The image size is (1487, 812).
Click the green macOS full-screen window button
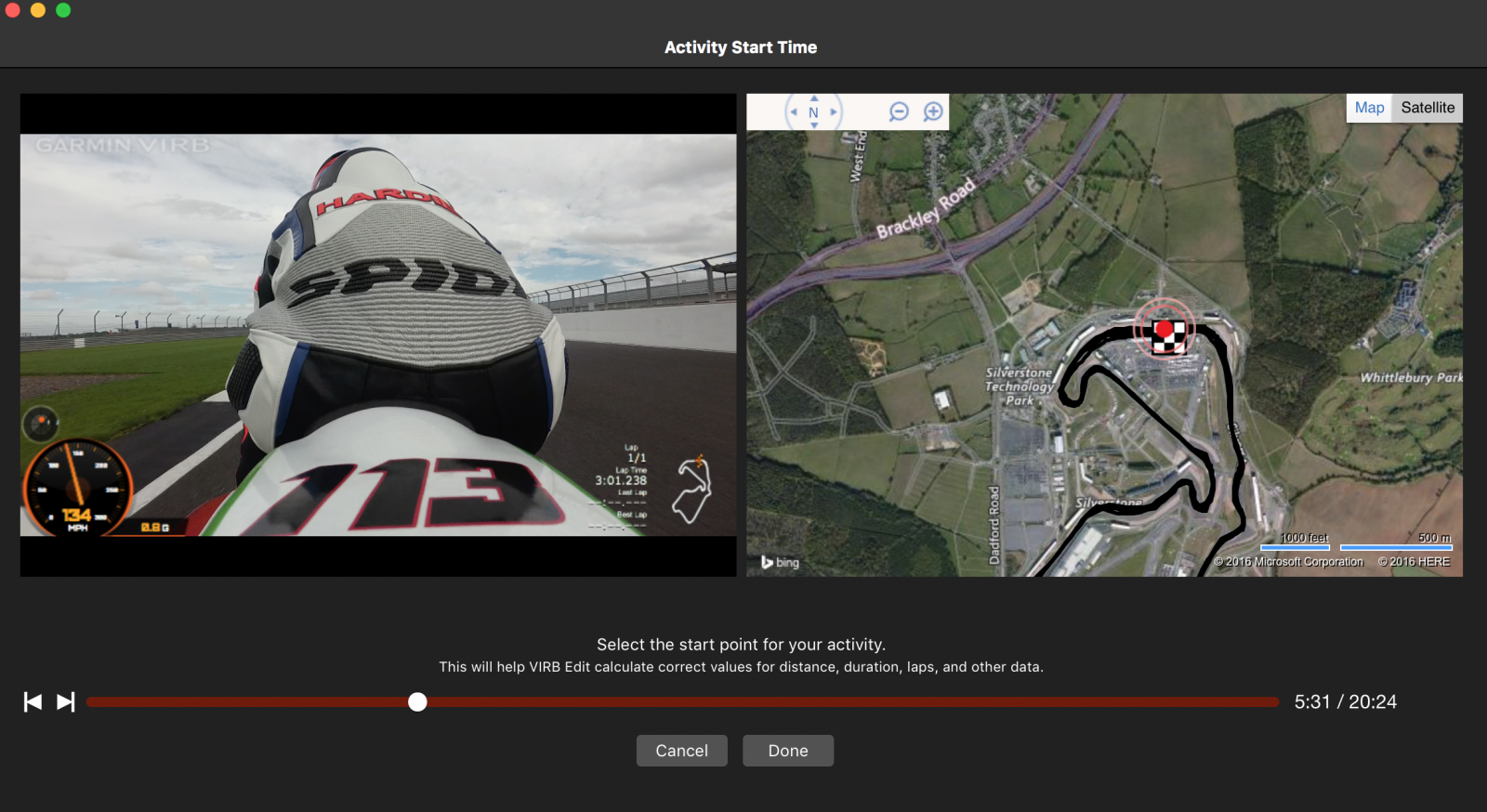[63, 10]
